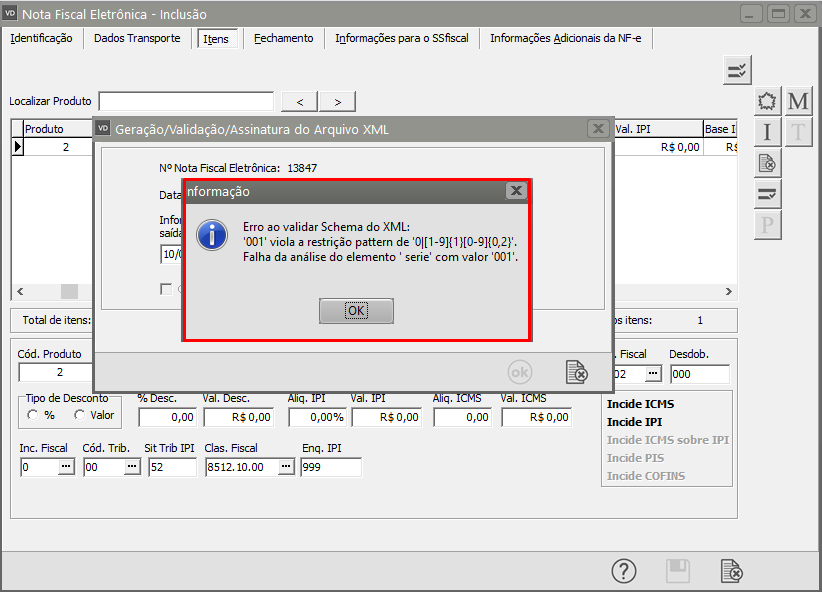
Task: Open the Cód. Trib. lookup button
Action: coord(131,467)
